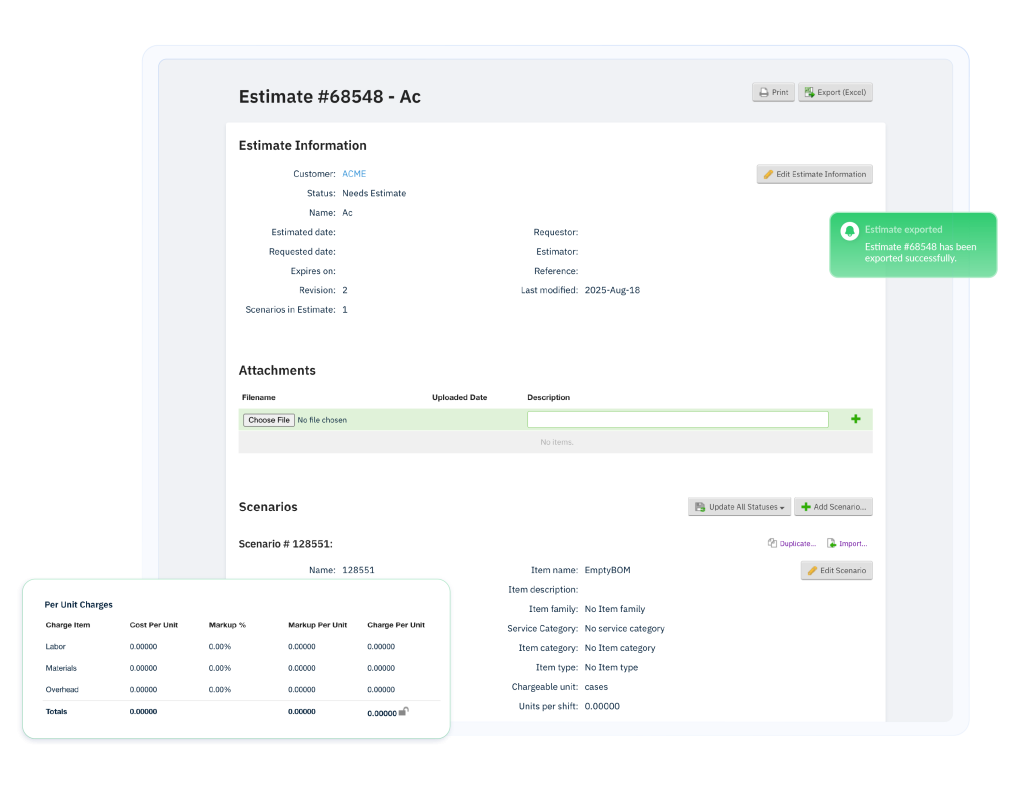Expand the Update All Statuses dropdown
Viewport: 1024px width, 797px height.
click(739, 507)
